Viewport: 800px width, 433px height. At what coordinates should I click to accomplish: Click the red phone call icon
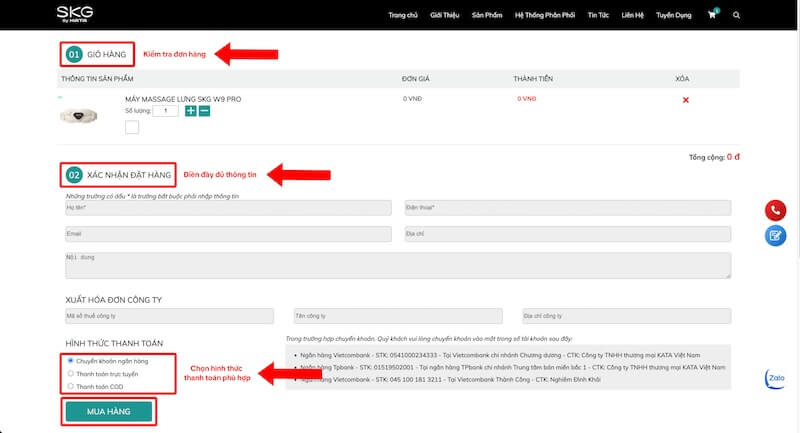pos(775,210)
